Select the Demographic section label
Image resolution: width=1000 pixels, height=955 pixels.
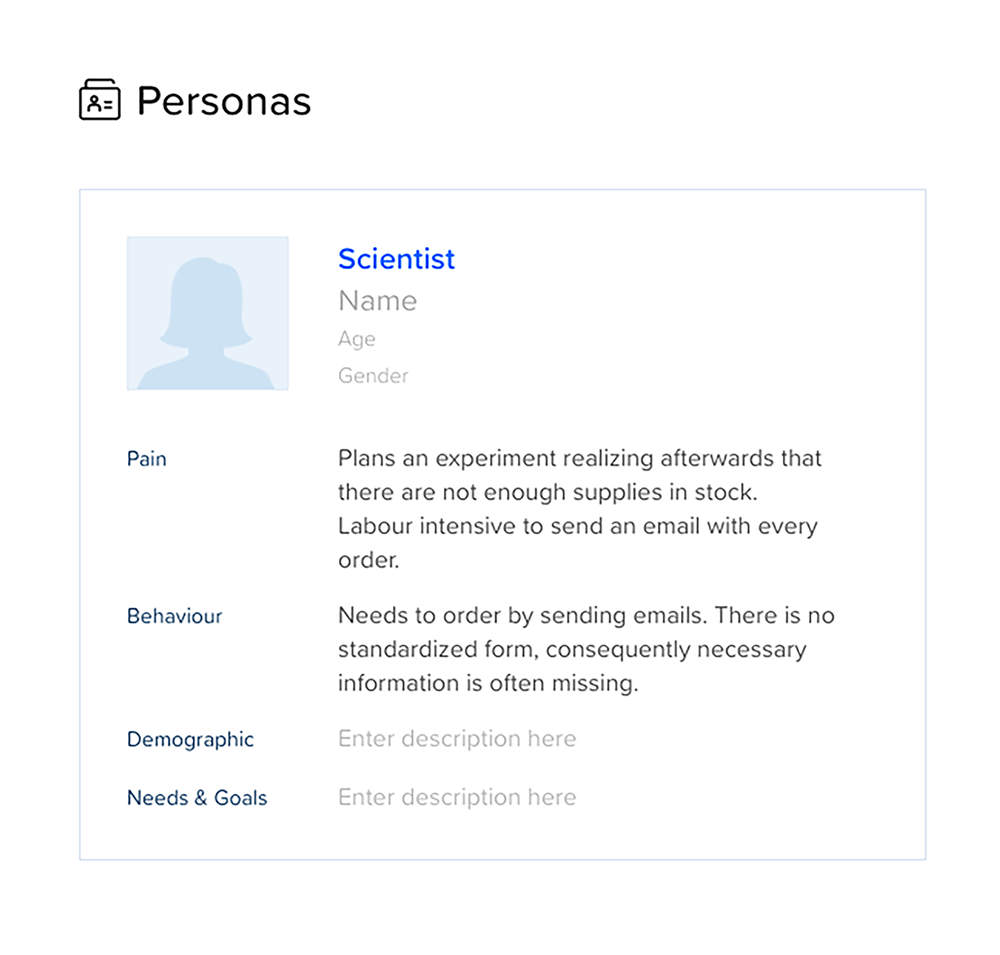(190, 740)
